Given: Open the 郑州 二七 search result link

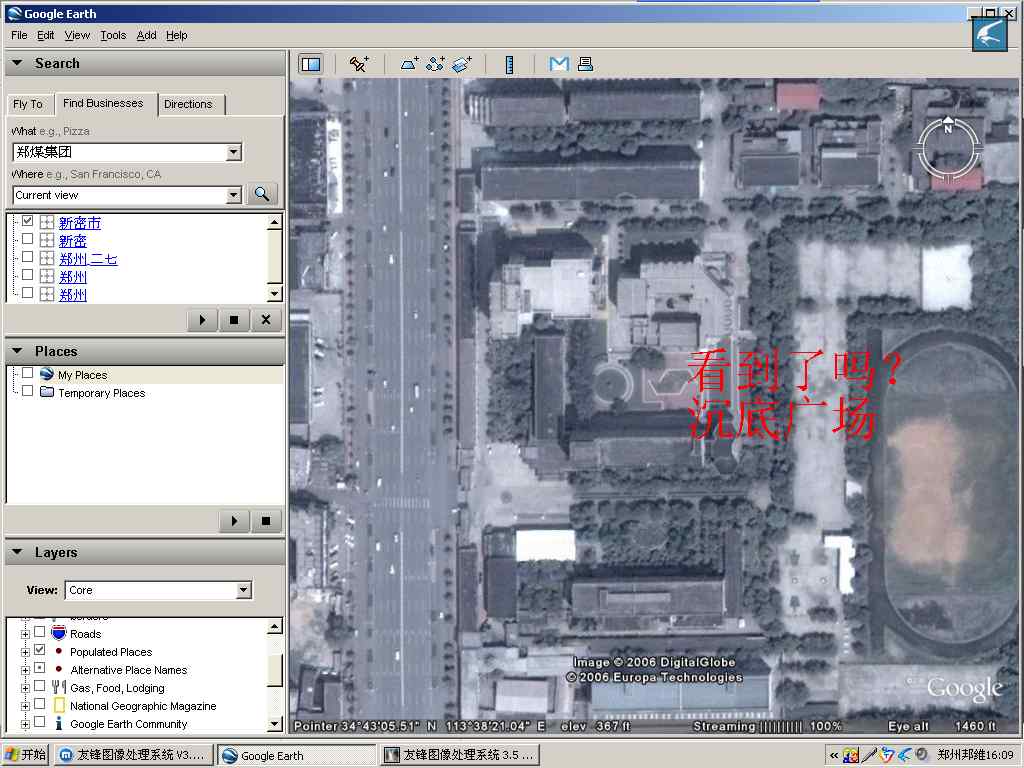Looking at the screenshot, I should tap(88, 259).
